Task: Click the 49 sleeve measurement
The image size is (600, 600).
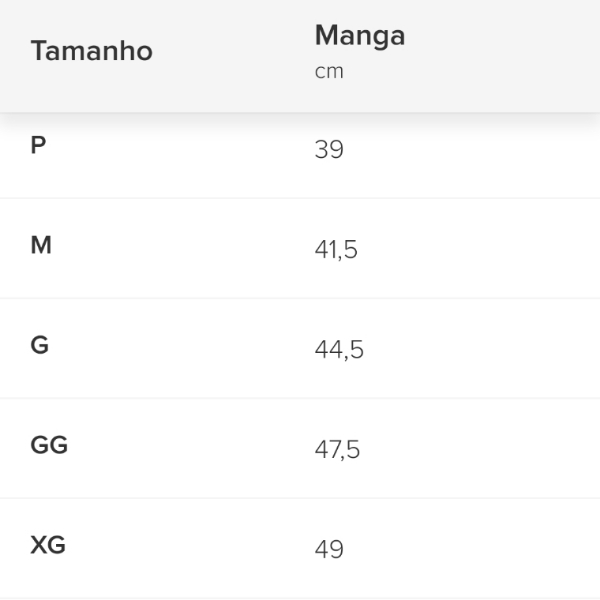Action: [x=329, y=550]
